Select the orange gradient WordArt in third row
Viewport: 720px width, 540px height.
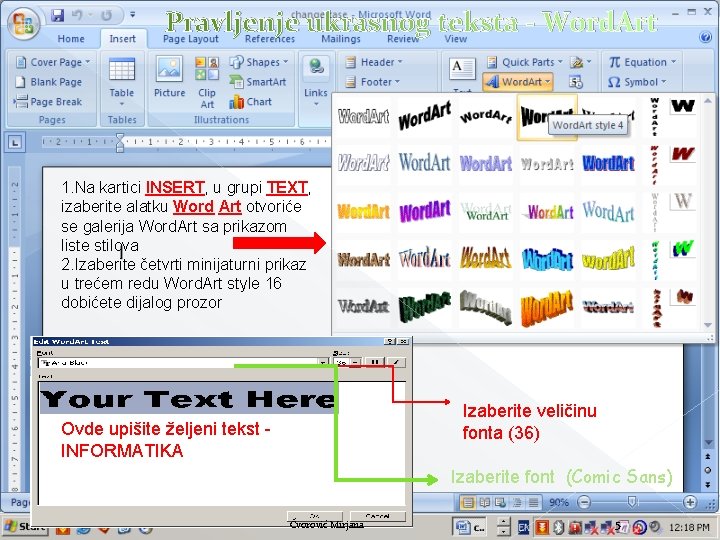coord(363,211)
